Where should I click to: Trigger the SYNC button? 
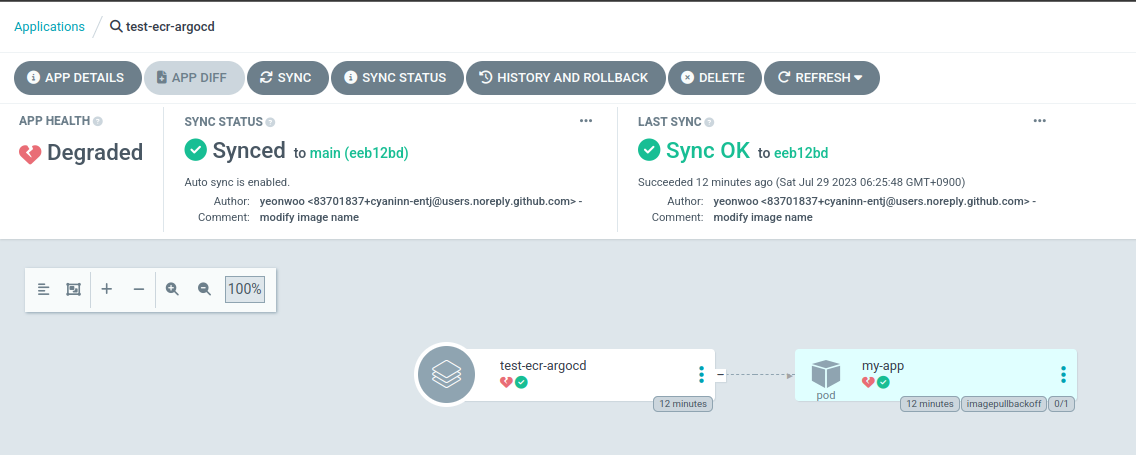coord(288,78)
